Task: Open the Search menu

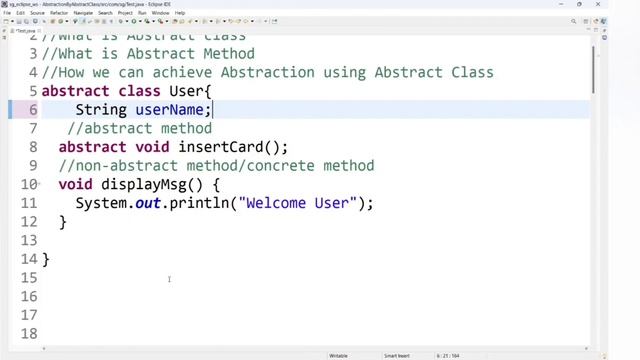Action: point(105,13)
